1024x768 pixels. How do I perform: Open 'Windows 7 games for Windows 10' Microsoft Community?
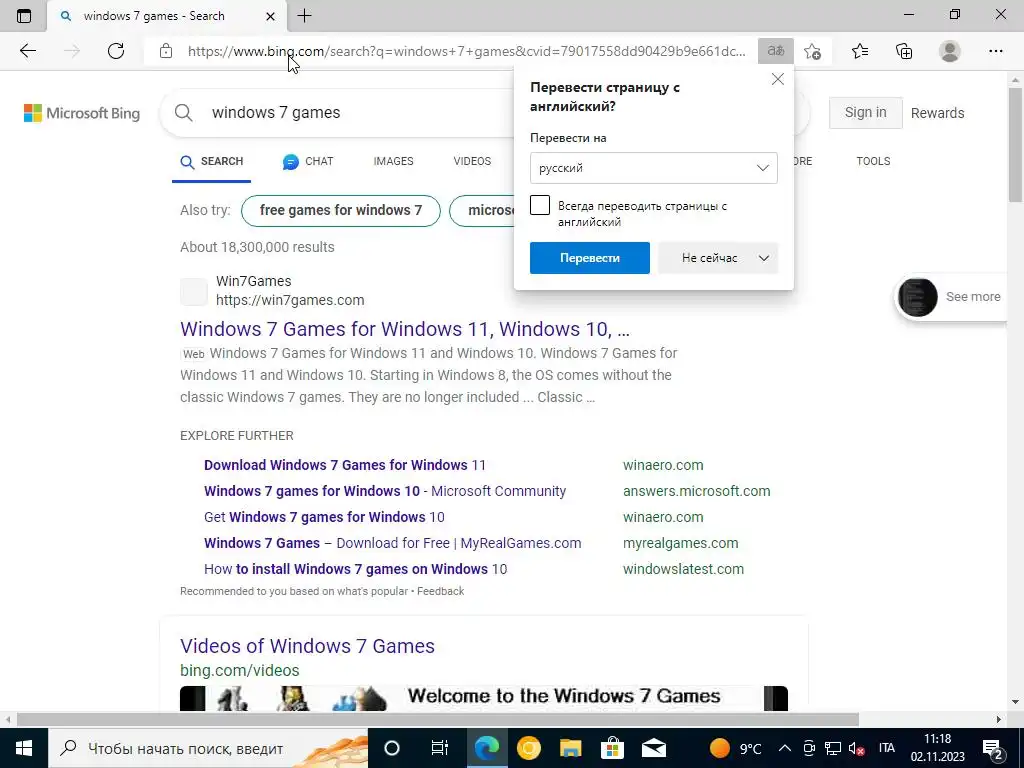[x=385, y=491]
